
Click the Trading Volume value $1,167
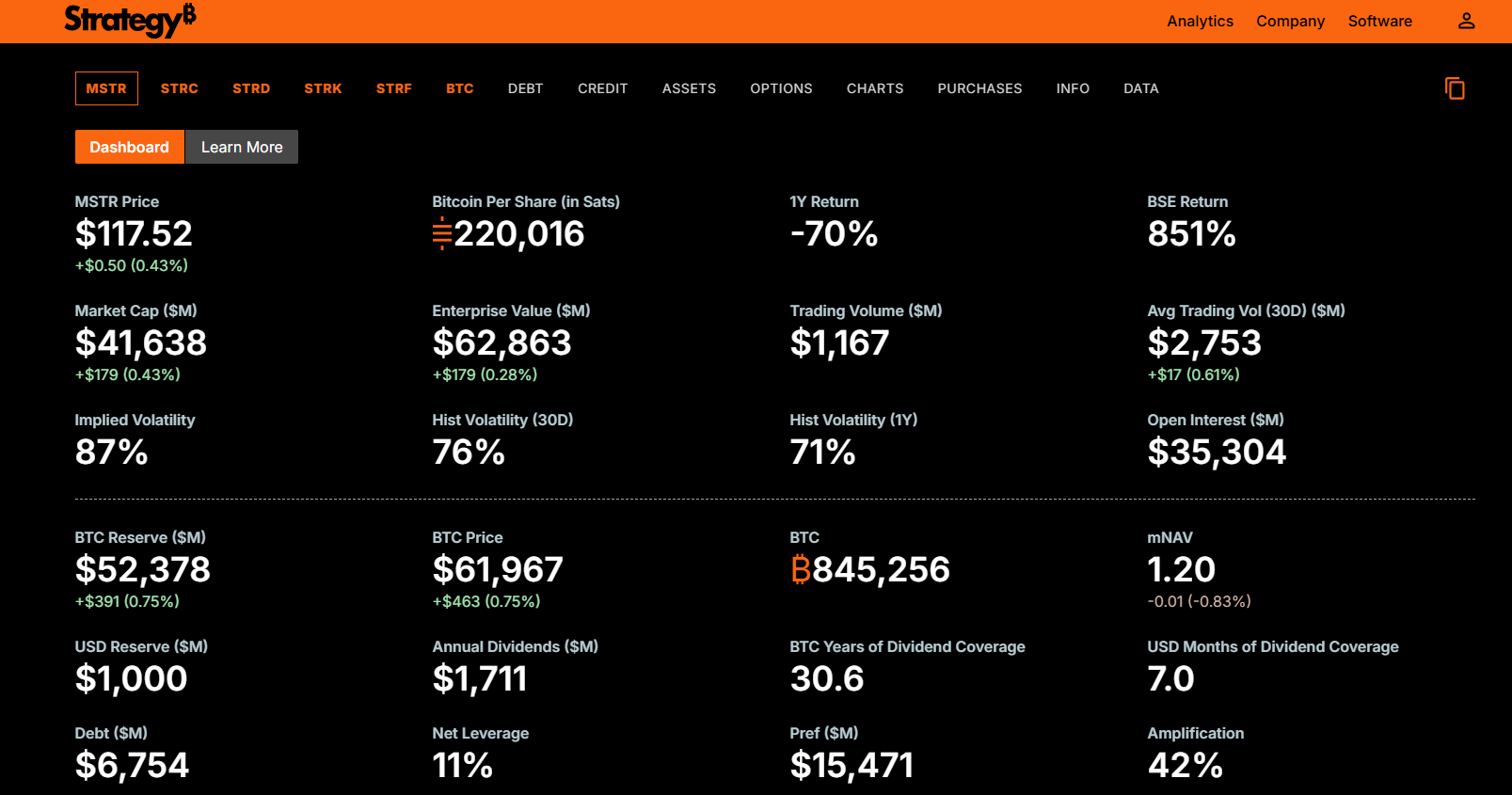[x=839, y=342]
